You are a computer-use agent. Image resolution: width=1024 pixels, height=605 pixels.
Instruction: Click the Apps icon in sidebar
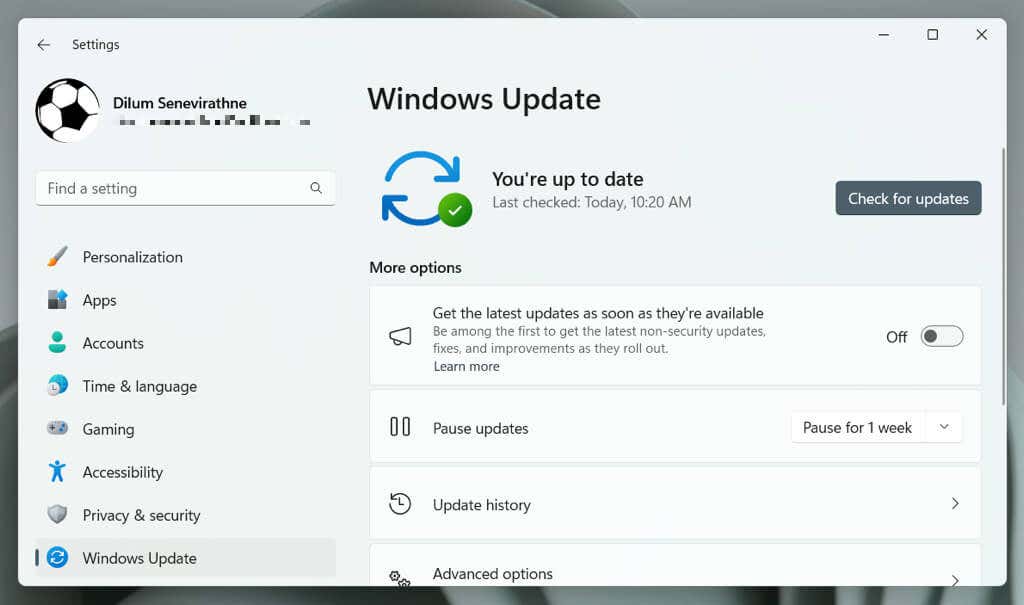click(x=57, y=300)
